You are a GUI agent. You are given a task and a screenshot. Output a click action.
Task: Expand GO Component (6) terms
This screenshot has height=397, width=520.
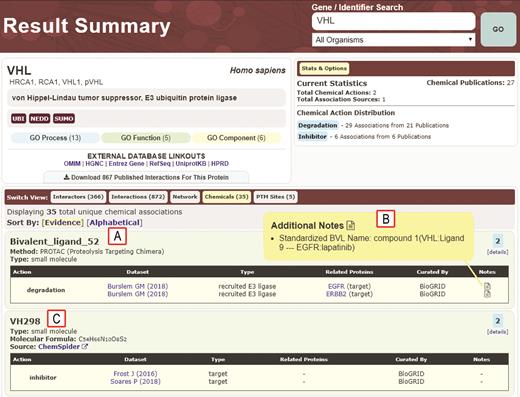(x=236, y=138)
